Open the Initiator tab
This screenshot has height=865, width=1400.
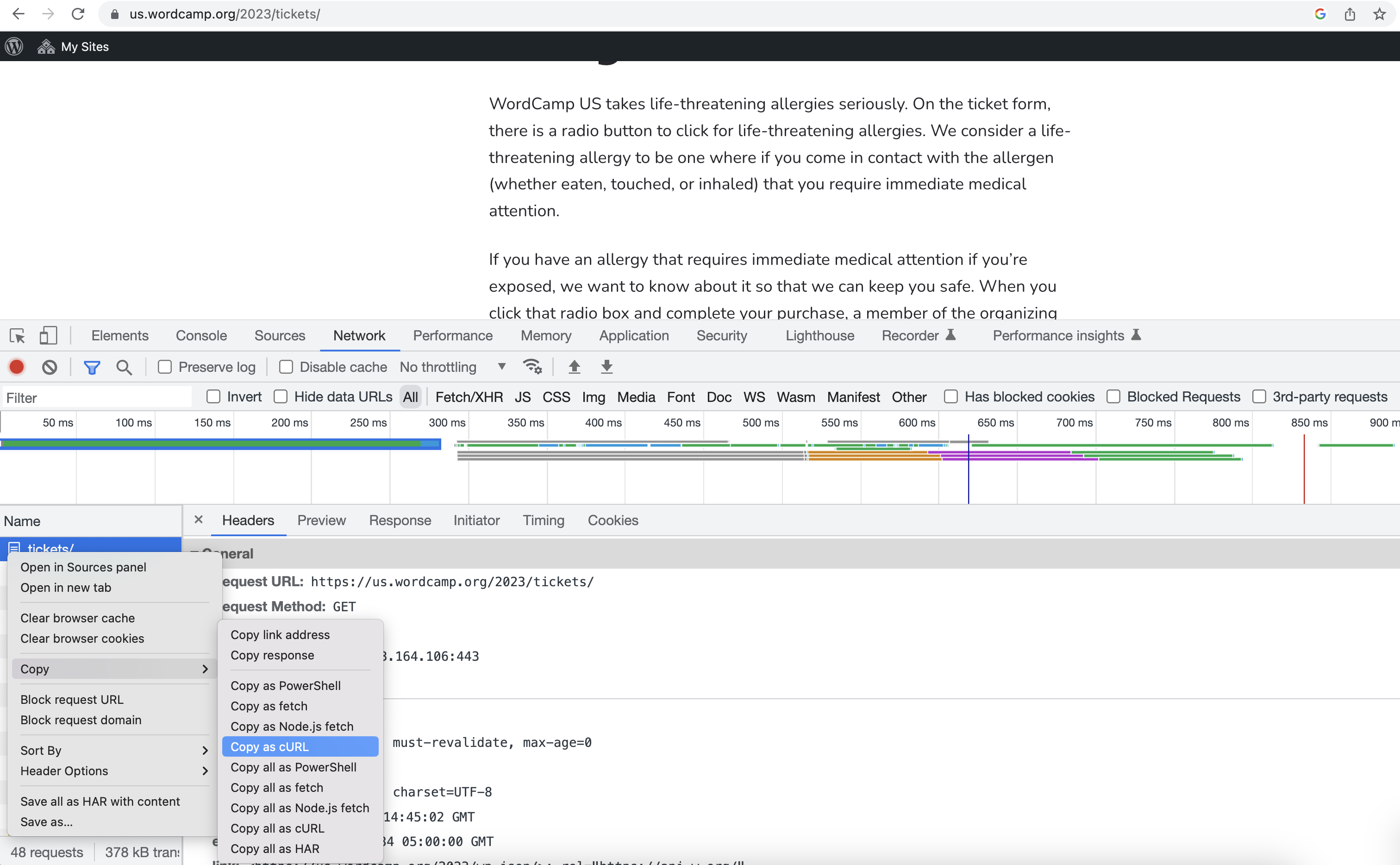476,520
